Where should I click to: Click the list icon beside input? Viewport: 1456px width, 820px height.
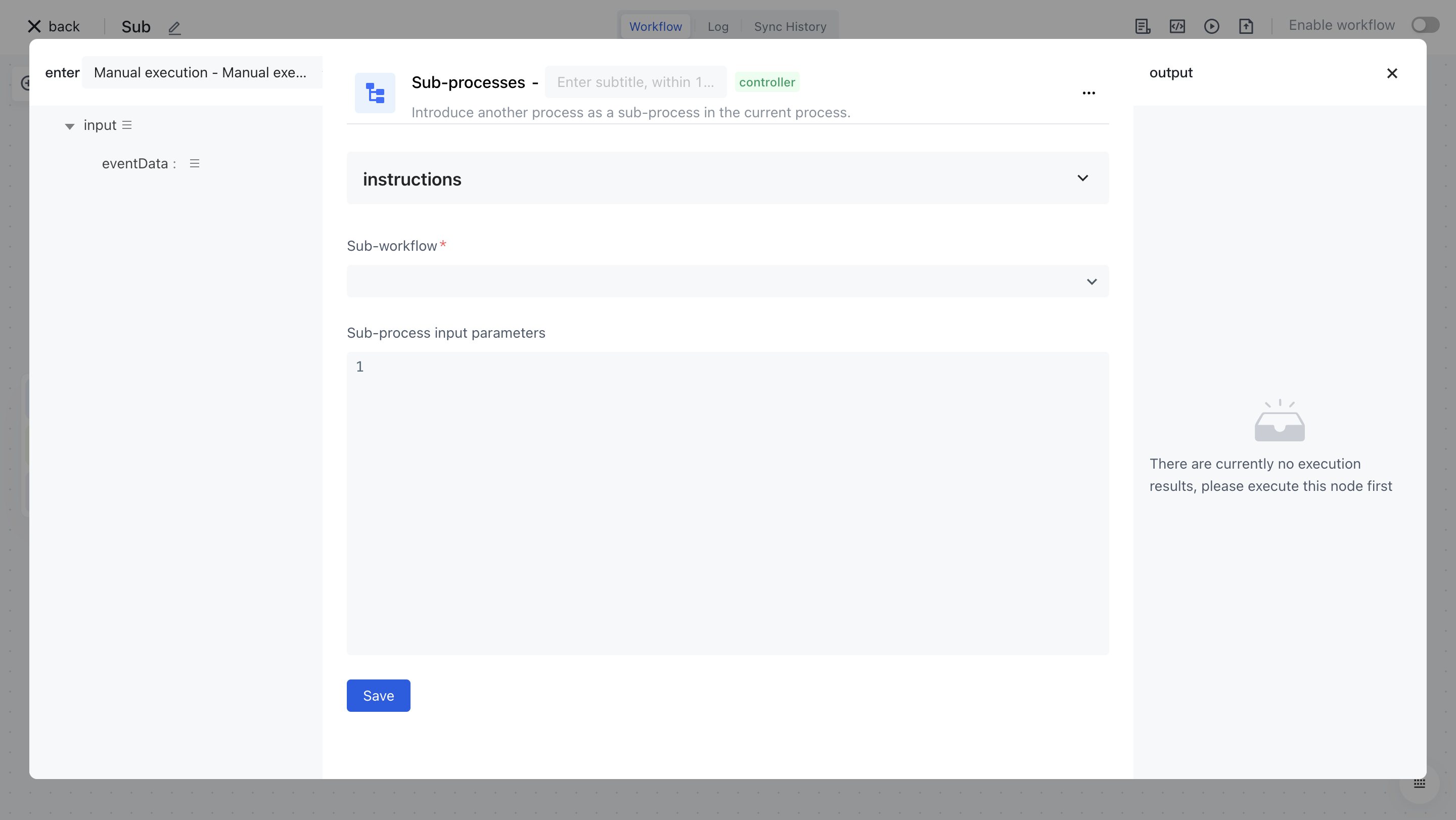[x=127, y=125]
